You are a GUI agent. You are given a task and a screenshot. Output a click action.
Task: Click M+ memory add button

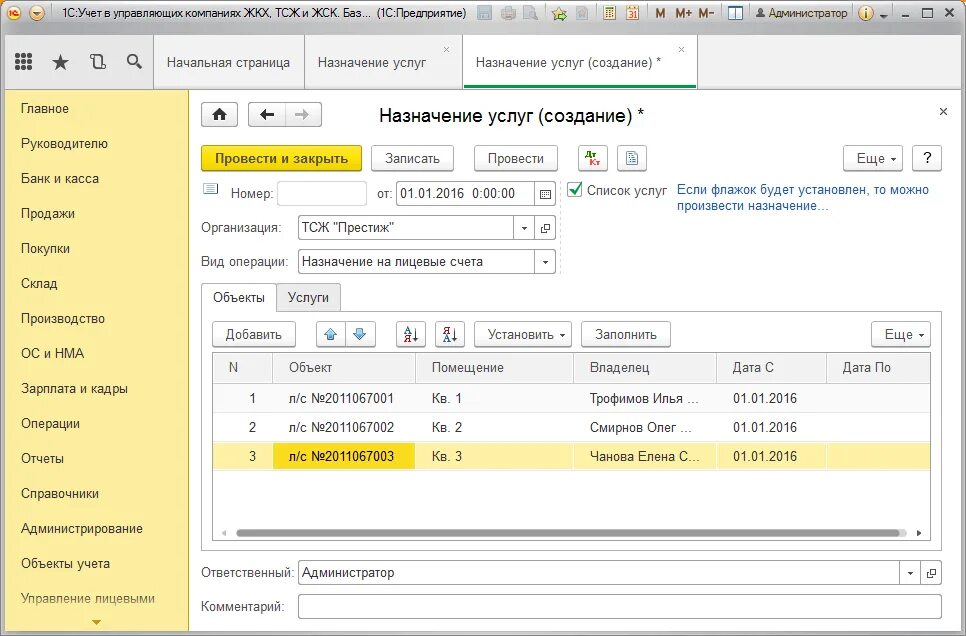(x=683, y=12)
